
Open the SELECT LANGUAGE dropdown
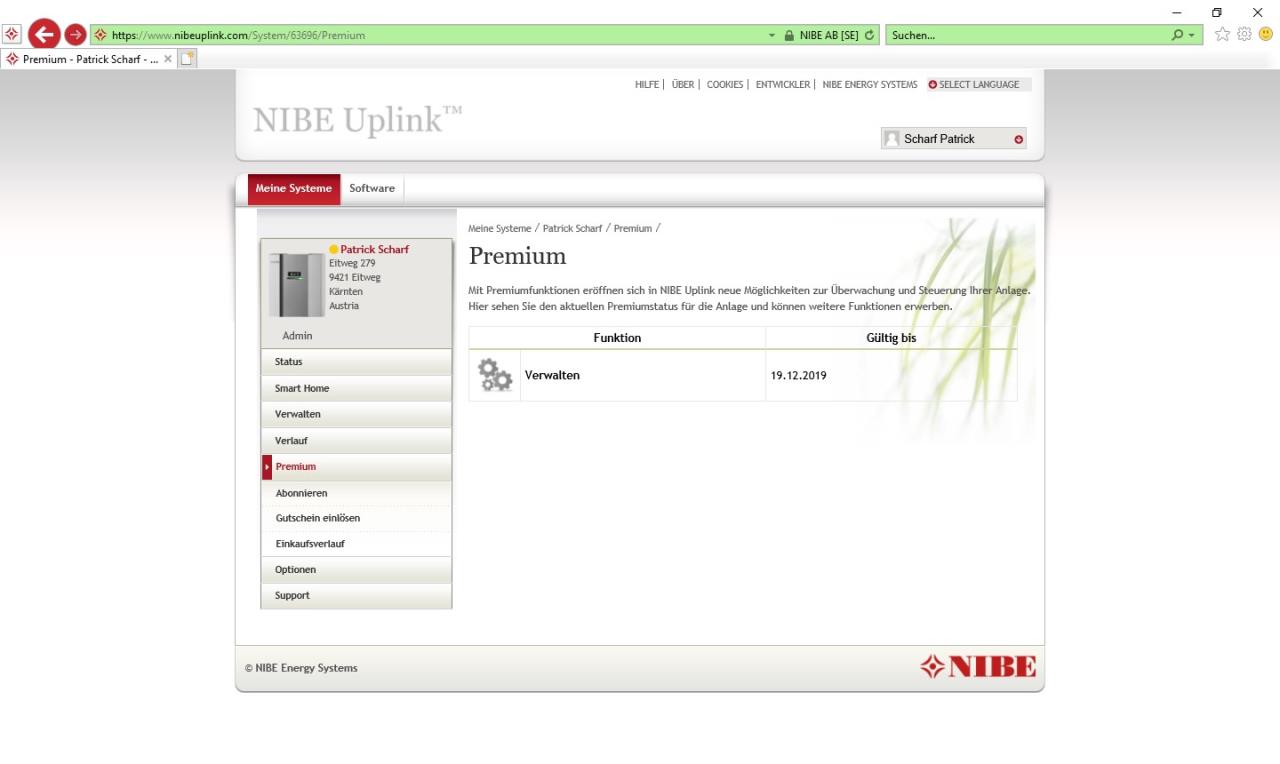point(979,85)
